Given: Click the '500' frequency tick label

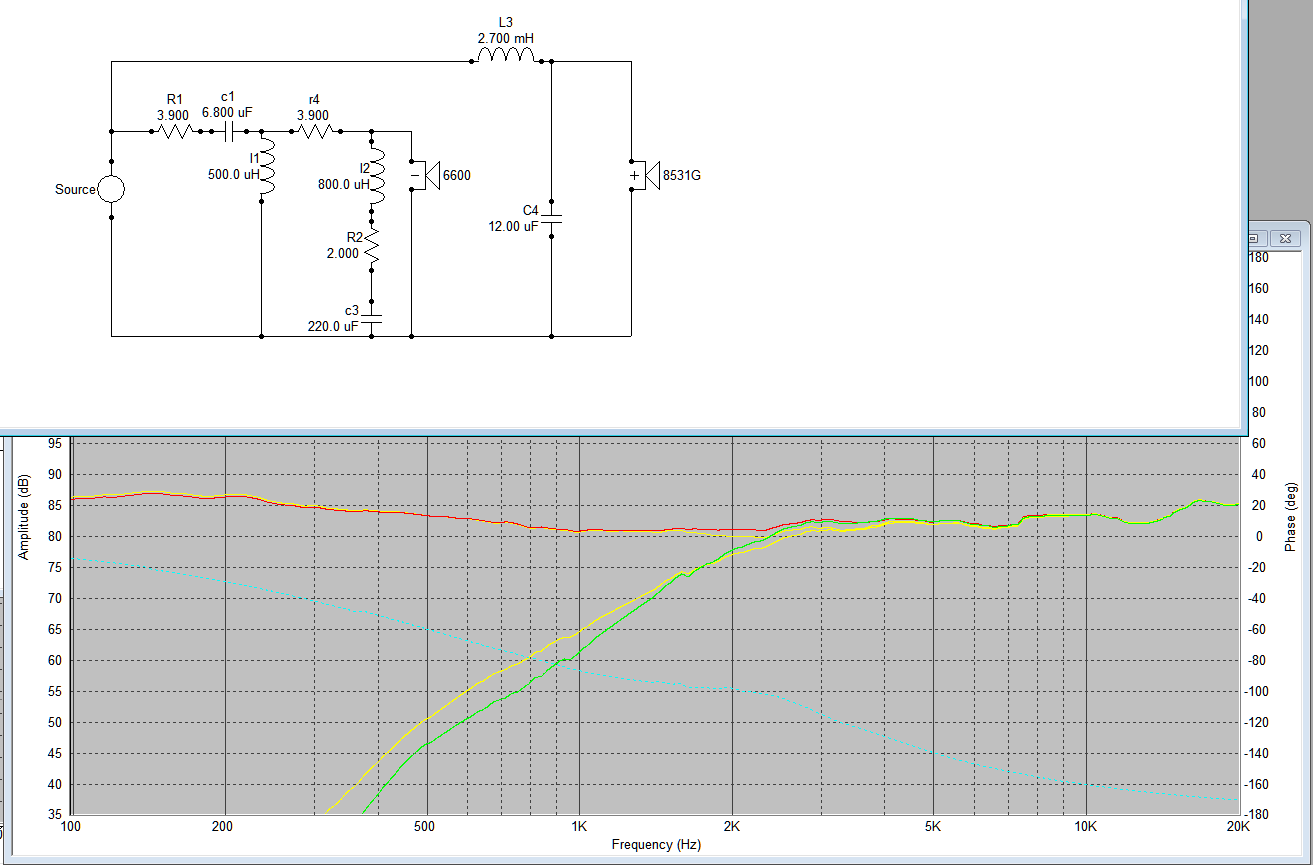Looking at the screenshot, I should coord(427,827).
